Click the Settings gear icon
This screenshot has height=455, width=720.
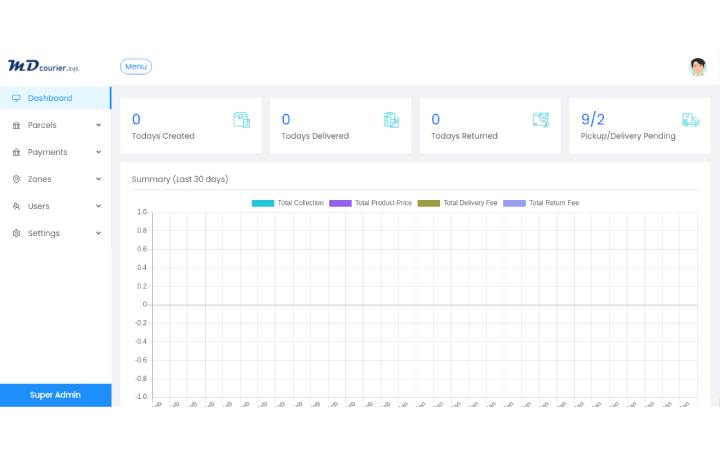[16, 233]
